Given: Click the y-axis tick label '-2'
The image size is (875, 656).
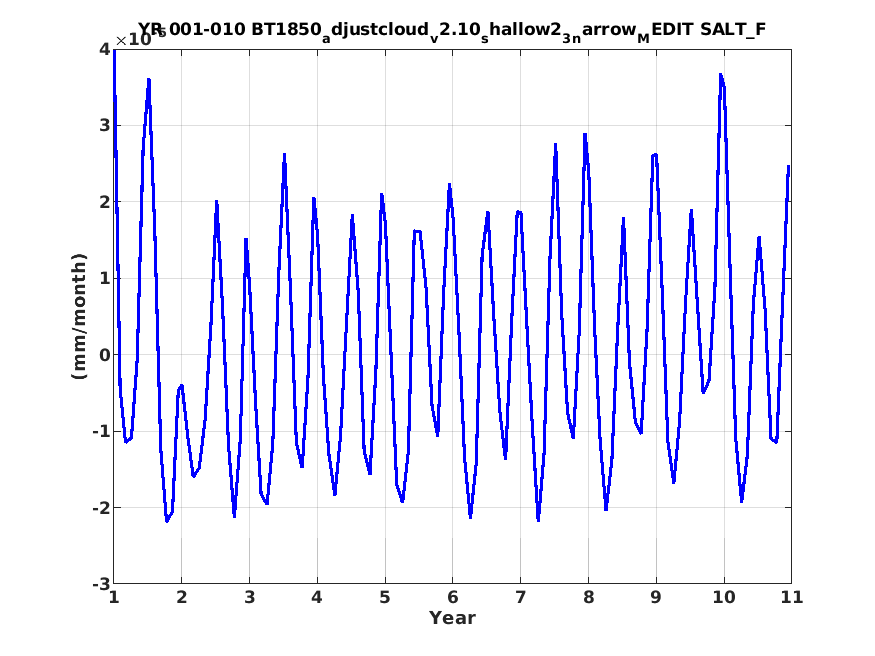Looking at the screenshot, I should click(x=101, y=508).
